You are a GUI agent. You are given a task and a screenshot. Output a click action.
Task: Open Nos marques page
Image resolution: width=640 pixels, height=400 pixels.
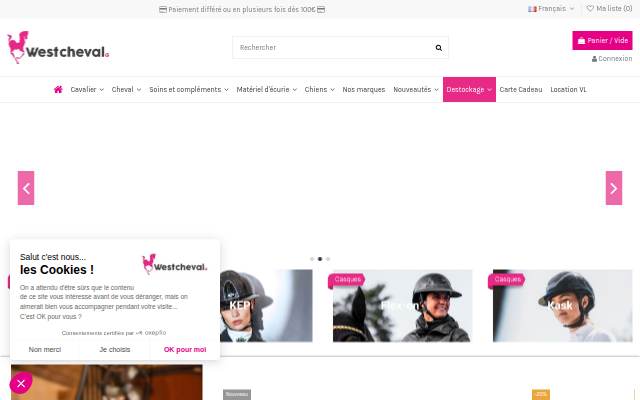pyautogui.click(x=364, y=89)
